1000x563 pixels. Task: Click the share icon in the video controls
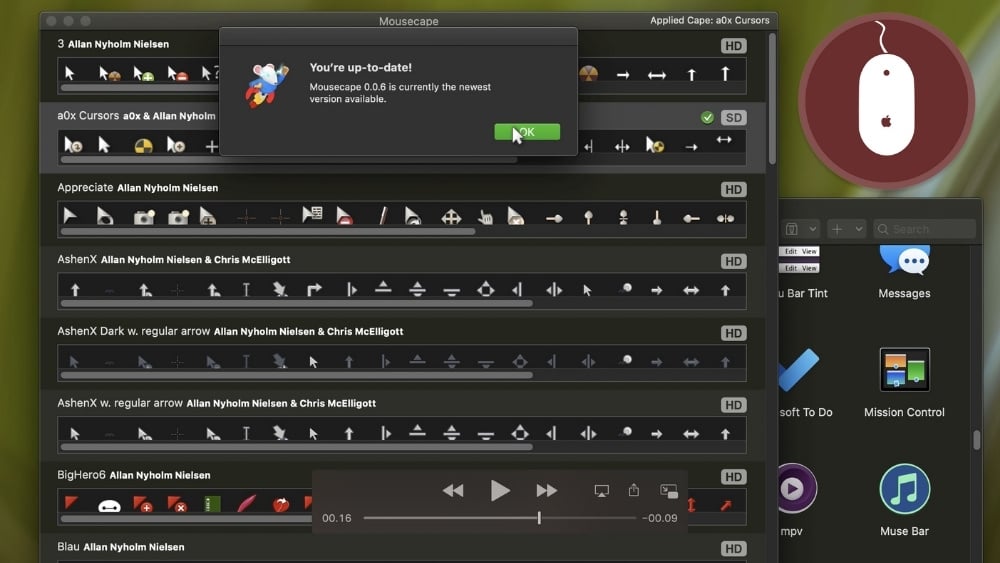click(634, 490)
